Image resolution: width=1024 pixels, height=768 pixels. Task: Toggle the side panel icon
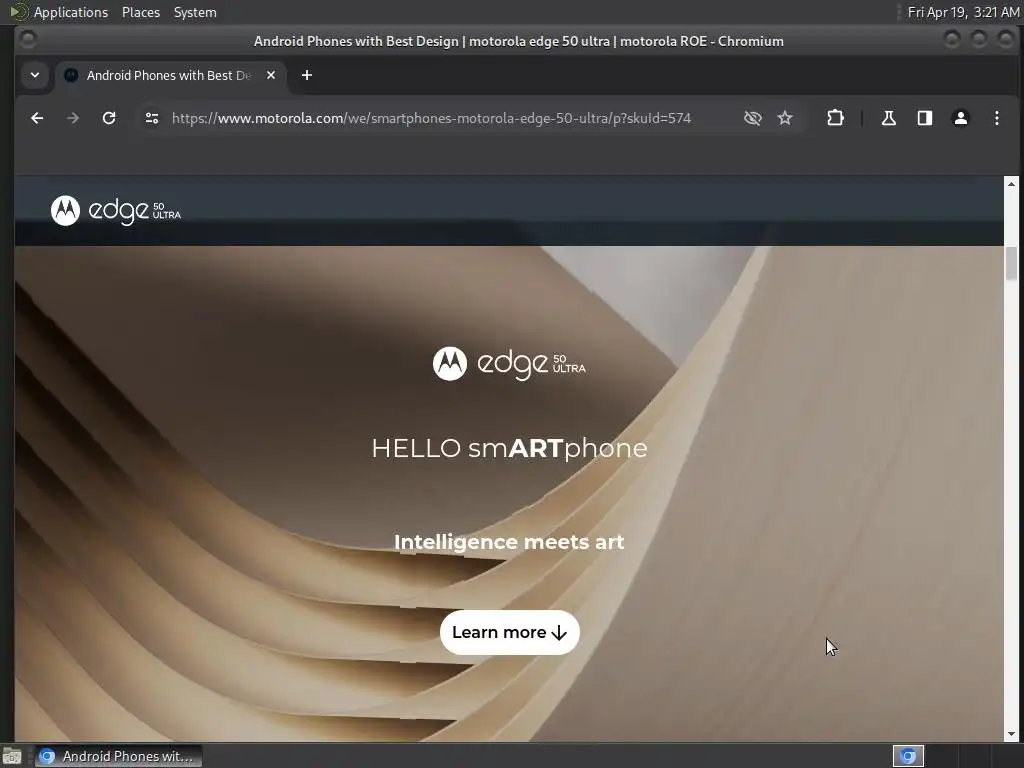coord(925,118)
